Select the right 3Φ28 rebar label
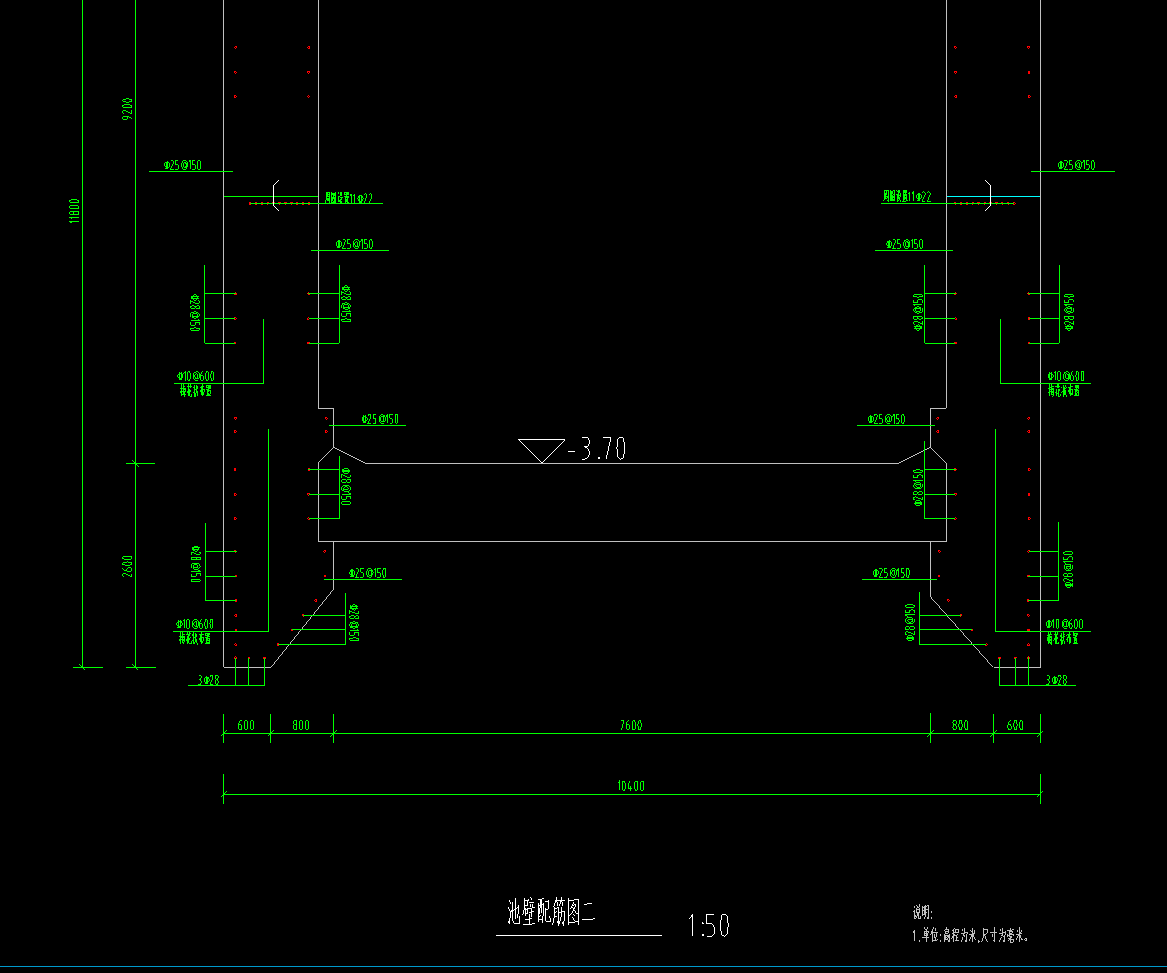1167x973 pixels. pos(1056,680)
